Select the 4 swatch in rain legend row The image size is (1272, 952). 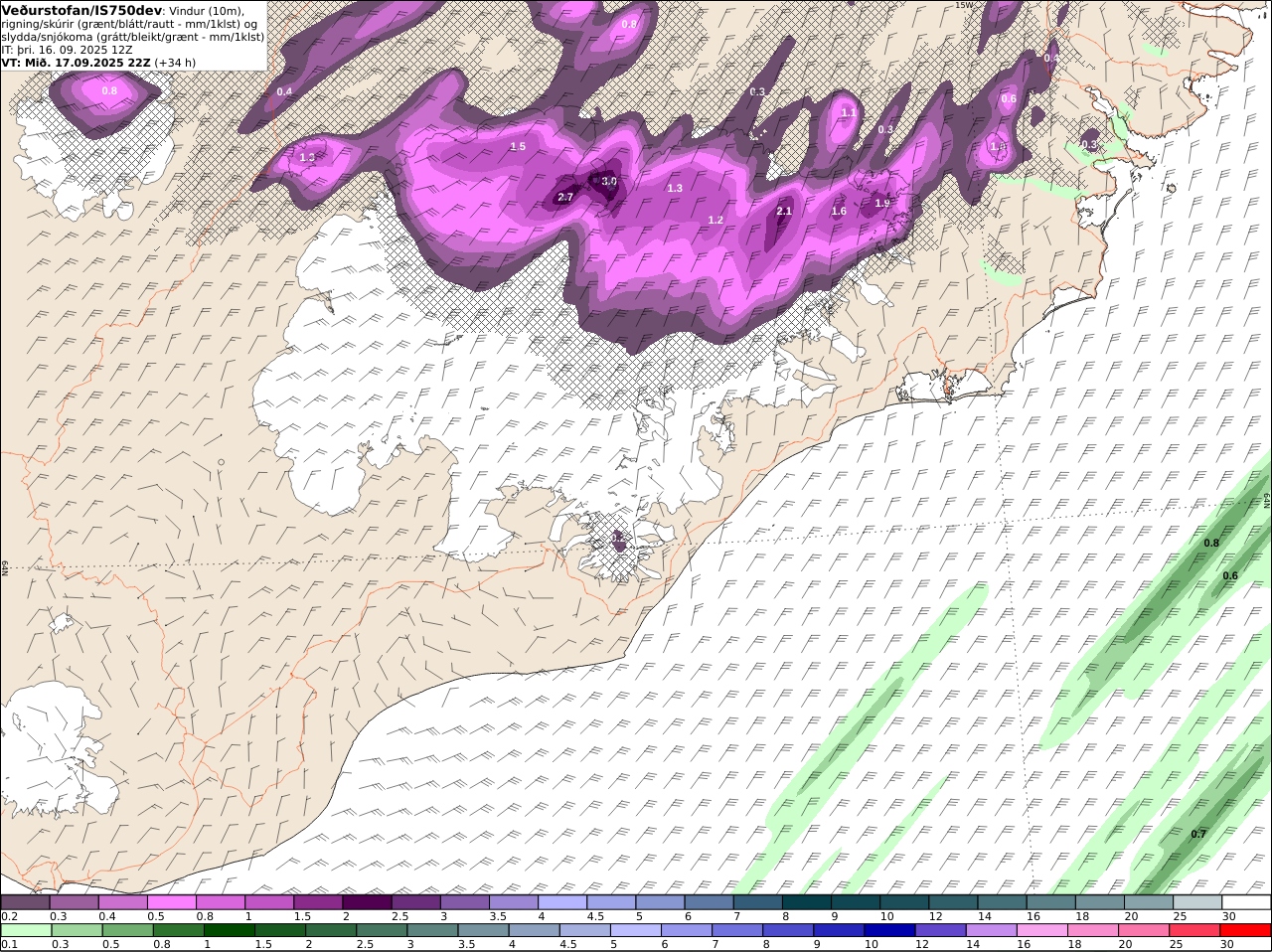tap(534, 930)
